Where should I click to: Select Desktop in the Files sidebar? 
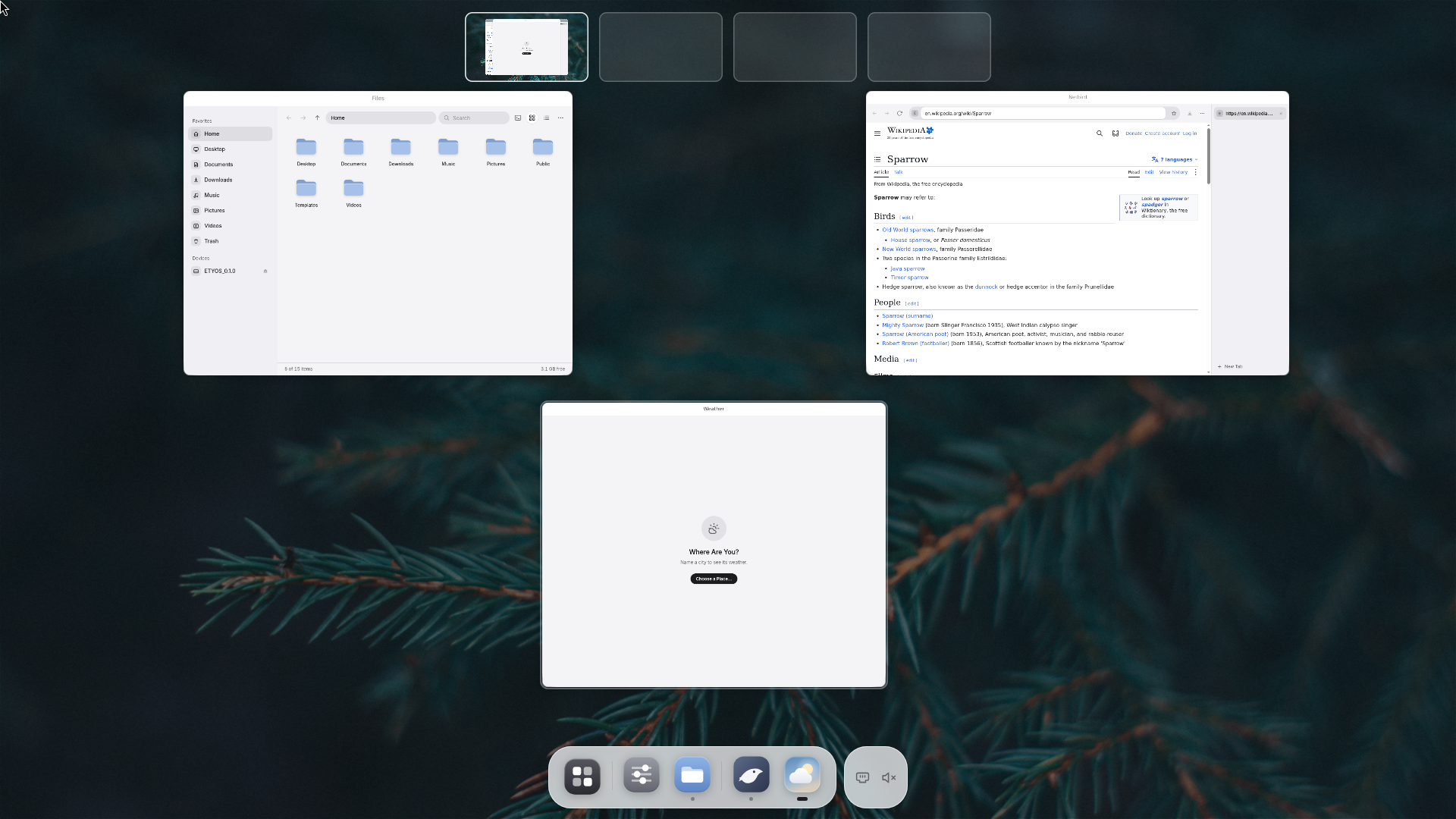point(231,149)
